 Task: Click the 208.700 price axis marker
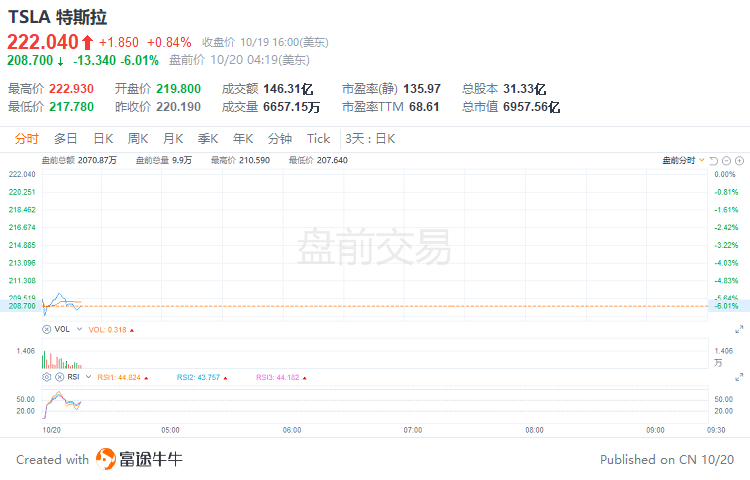tap(22, 306)
